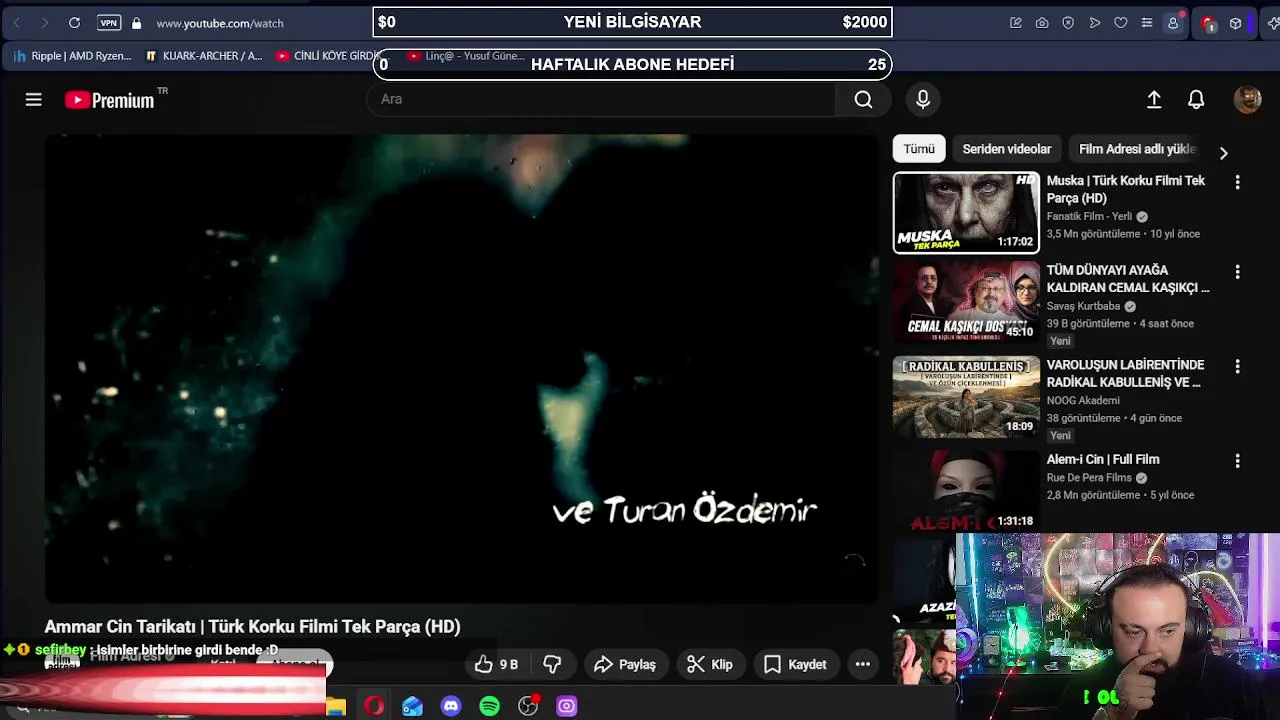The width and height of the screenshot is (1280, 720).
Task: Open the Opera Flow send icon
Action: (x=1095, y=23)
